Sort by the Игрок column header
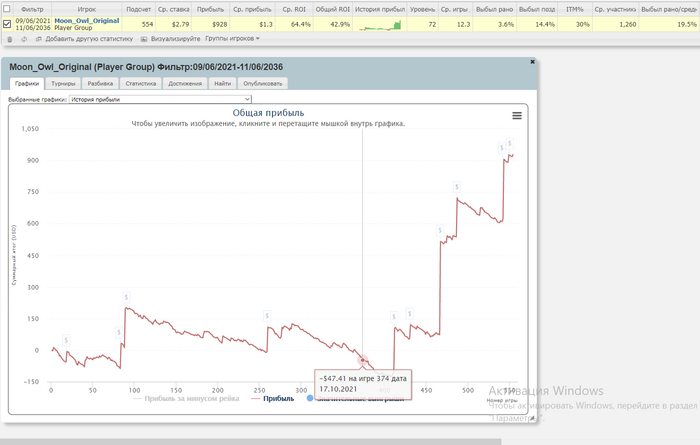Image resolution: width=700 pixels, height=445 pixels. [x=87, y=9]
